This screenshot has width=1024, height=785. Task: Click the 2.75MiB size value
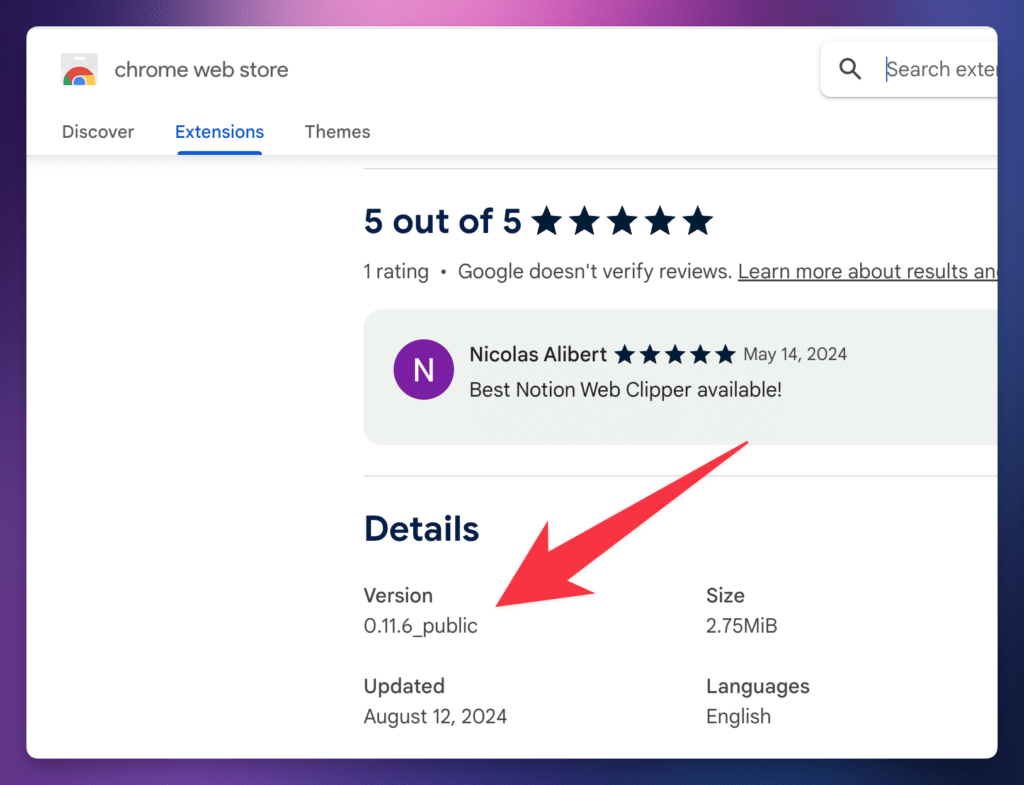[741, 626]
